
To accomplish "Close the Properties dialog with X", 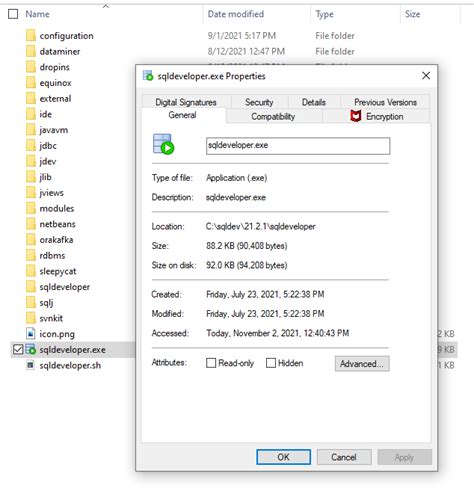I will (x=426, y=76).
